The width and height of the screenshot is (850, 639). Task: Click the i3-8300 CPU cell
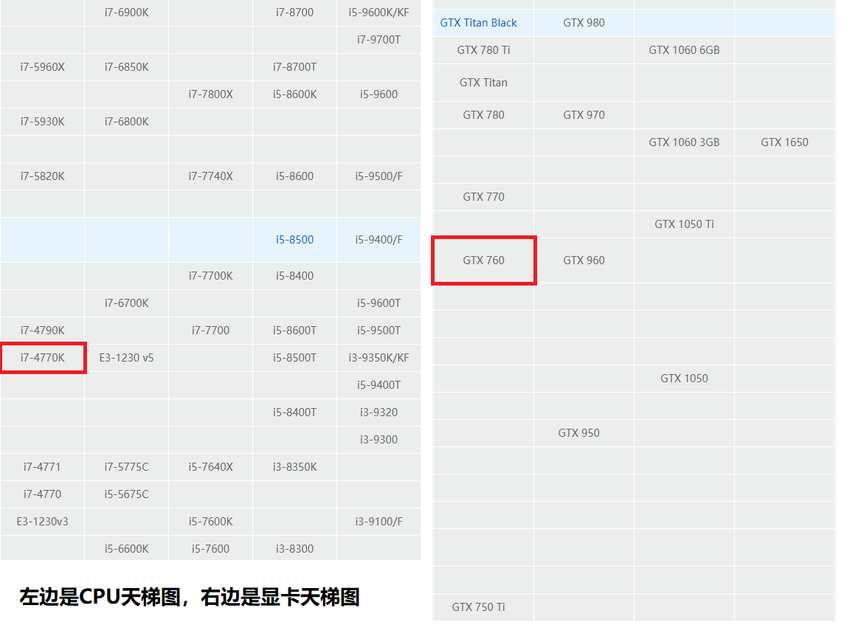(294, 548)
